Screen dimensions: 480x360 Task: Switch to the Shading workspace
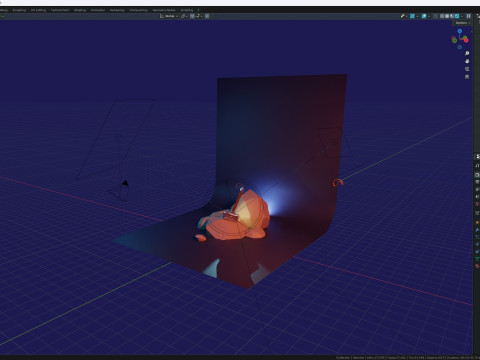click(x=80, y=10)
